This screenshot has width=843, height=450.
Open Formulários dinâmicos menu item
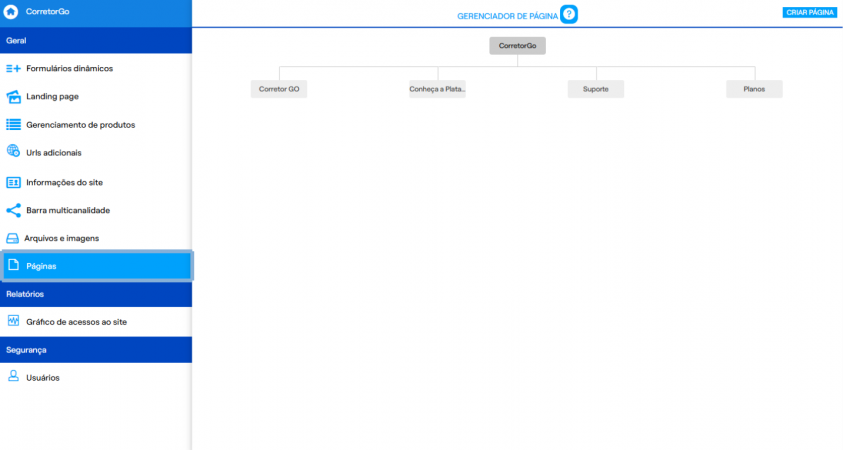click(96, 68)
